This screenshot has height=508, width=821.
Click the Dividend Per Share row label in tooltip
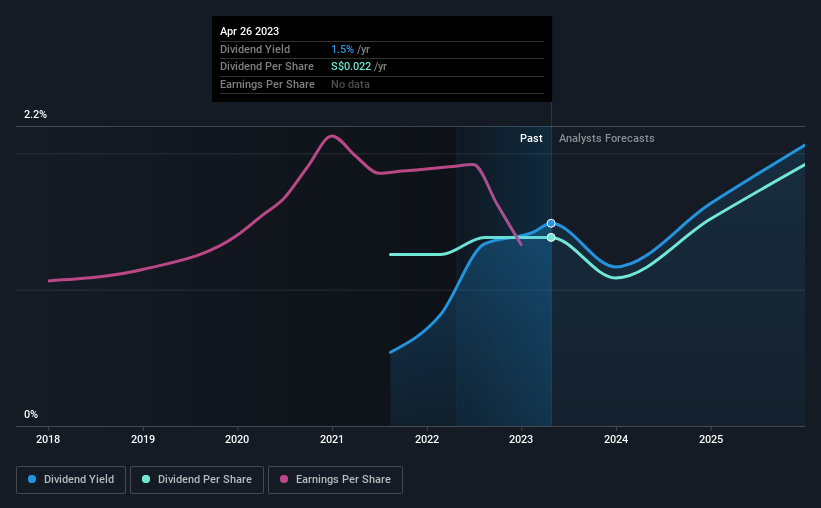tap(267, 67)
